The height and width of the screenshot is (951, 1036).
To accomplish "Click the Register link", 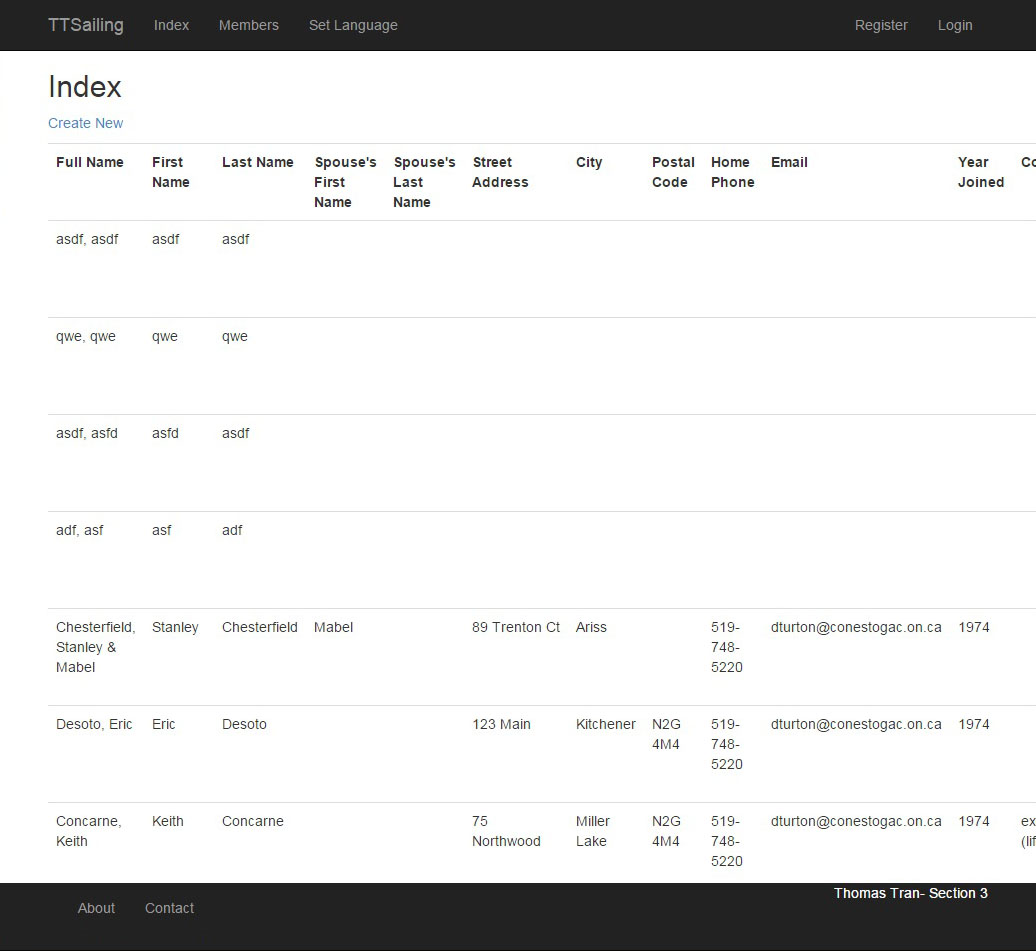I will tap(881, 25).
